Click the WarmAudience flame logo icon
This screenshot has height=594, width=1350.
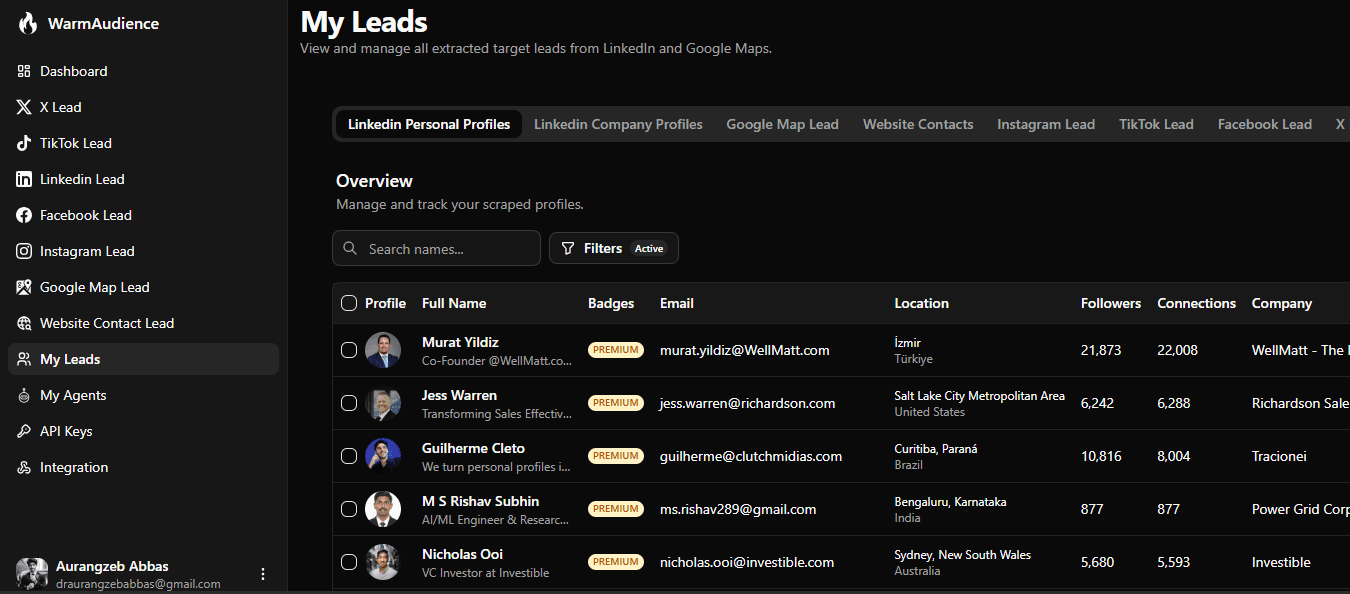(x=28, y=23)
